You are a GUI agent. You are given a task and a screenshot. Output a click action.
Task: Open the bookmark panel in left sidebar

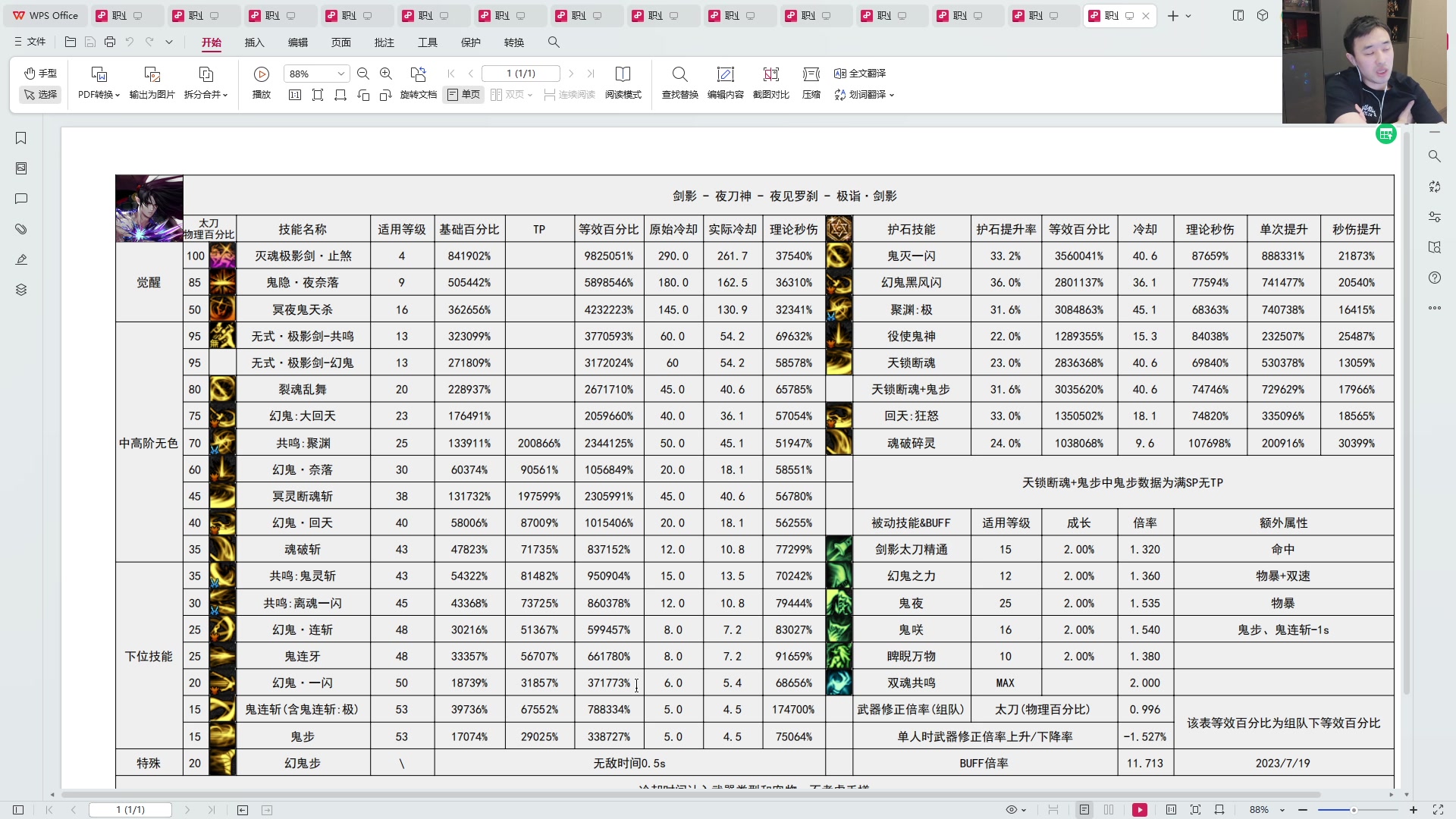pyautogui.click(x=21, y=138)
